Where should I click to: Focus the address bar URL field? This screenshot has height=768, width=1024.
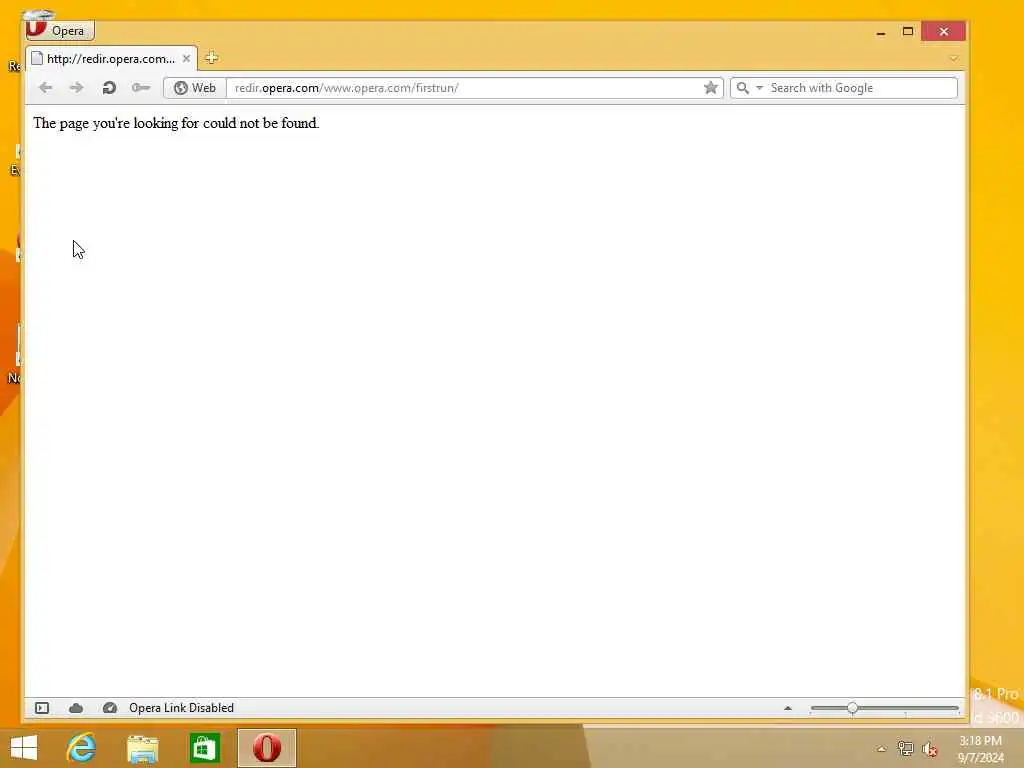pos(464,88)
